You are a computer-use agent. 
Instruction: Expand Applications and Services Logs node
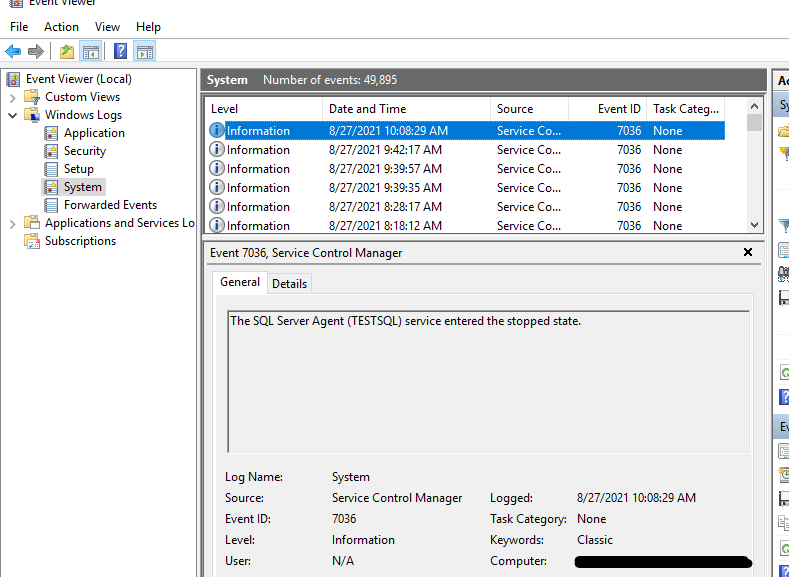pyautogui.click(x=13, y=223)
